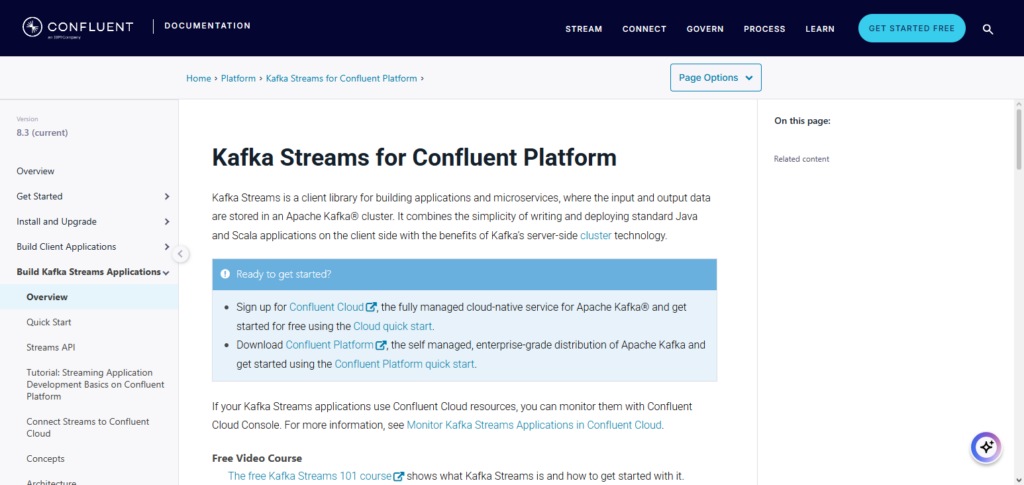Open the STREAM menu
This screenshot has height=485, width=1024.
(x=584, y=29)
